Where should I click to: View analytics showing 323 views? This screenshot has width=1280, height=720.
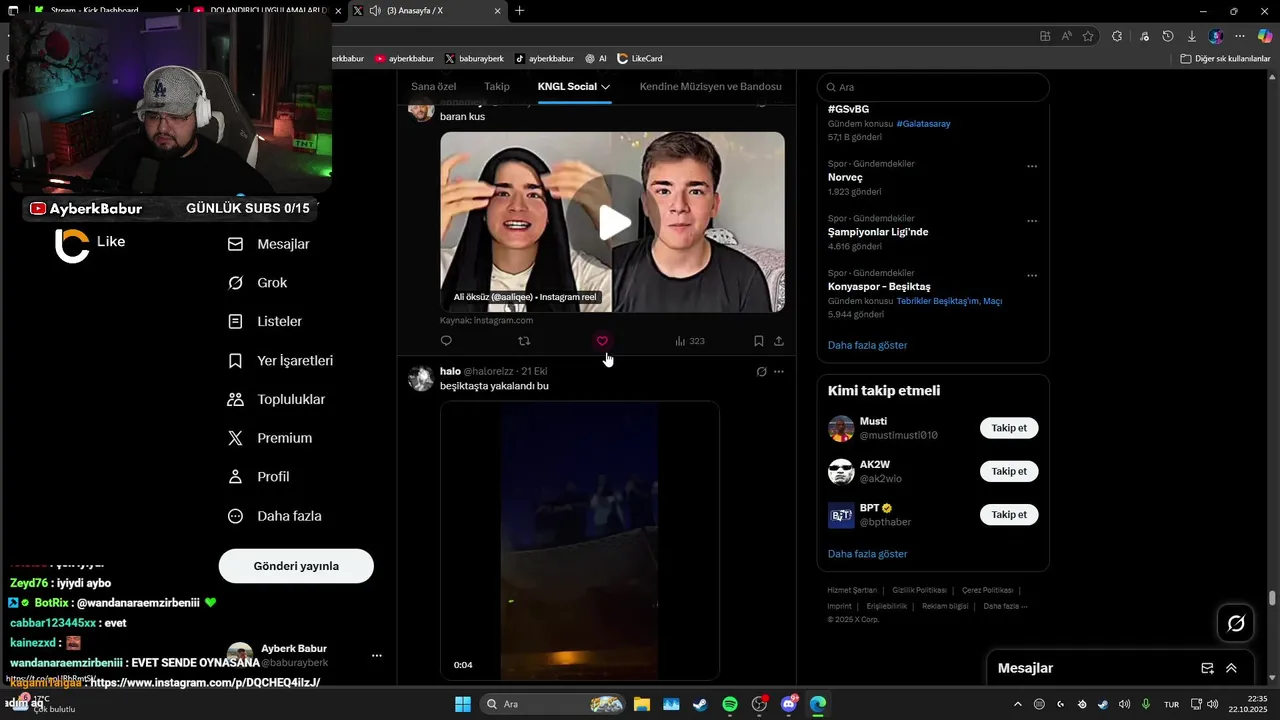pos(690,341)
